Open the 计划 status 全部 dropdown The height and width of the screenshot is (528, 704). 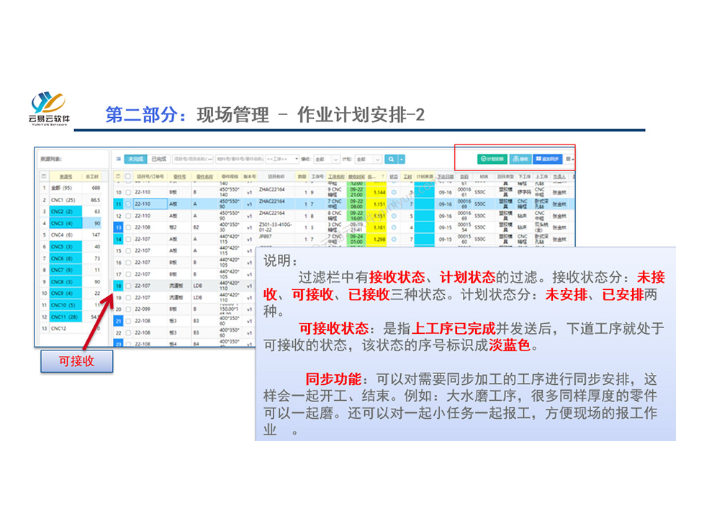[x=368, y=159]
